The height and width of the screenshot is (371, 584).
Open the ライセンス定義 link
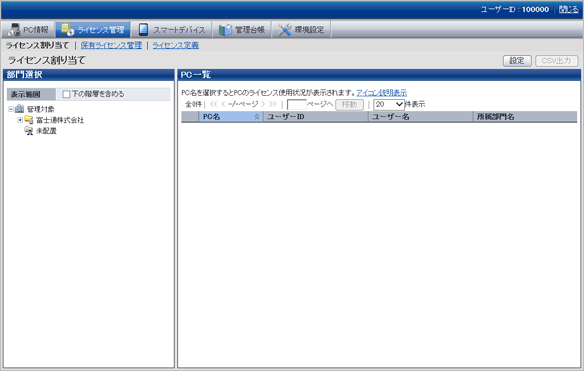175,45
